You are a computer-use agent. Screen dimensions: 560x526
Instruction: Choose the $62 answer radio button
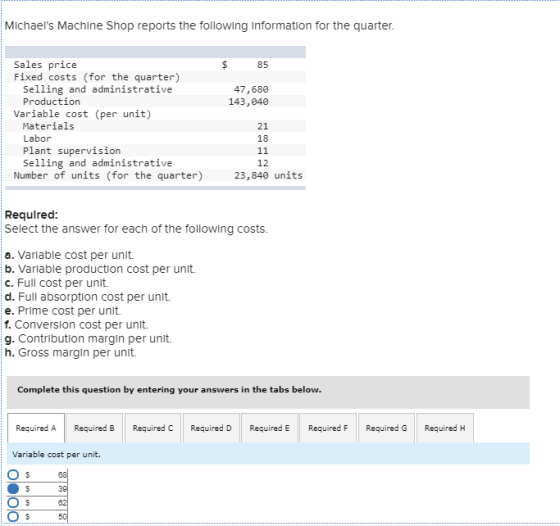coord(13,502)
